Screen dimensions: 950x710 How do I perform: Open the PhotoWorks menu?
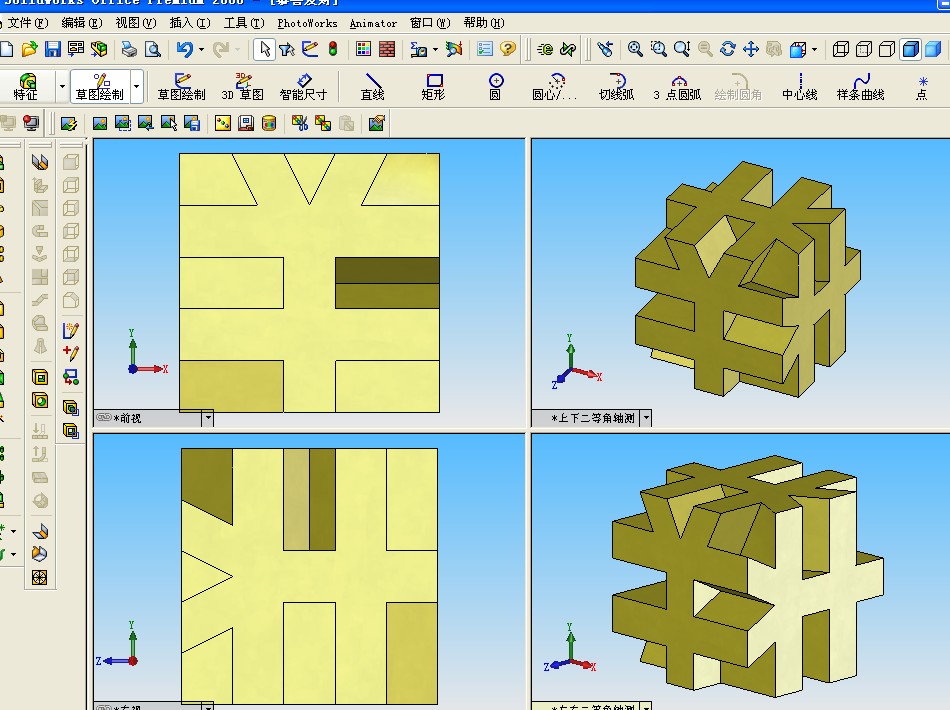307,23
